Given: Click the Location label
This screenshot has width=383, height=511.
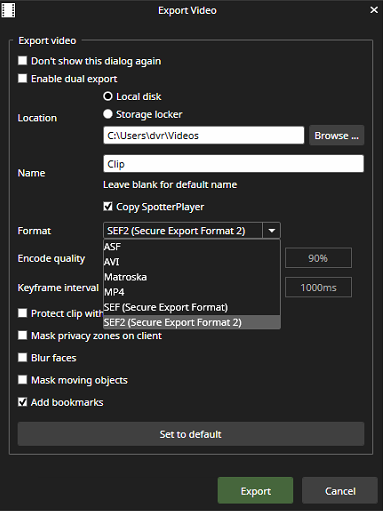Looking at the screenshot, I should click(37, 118).
